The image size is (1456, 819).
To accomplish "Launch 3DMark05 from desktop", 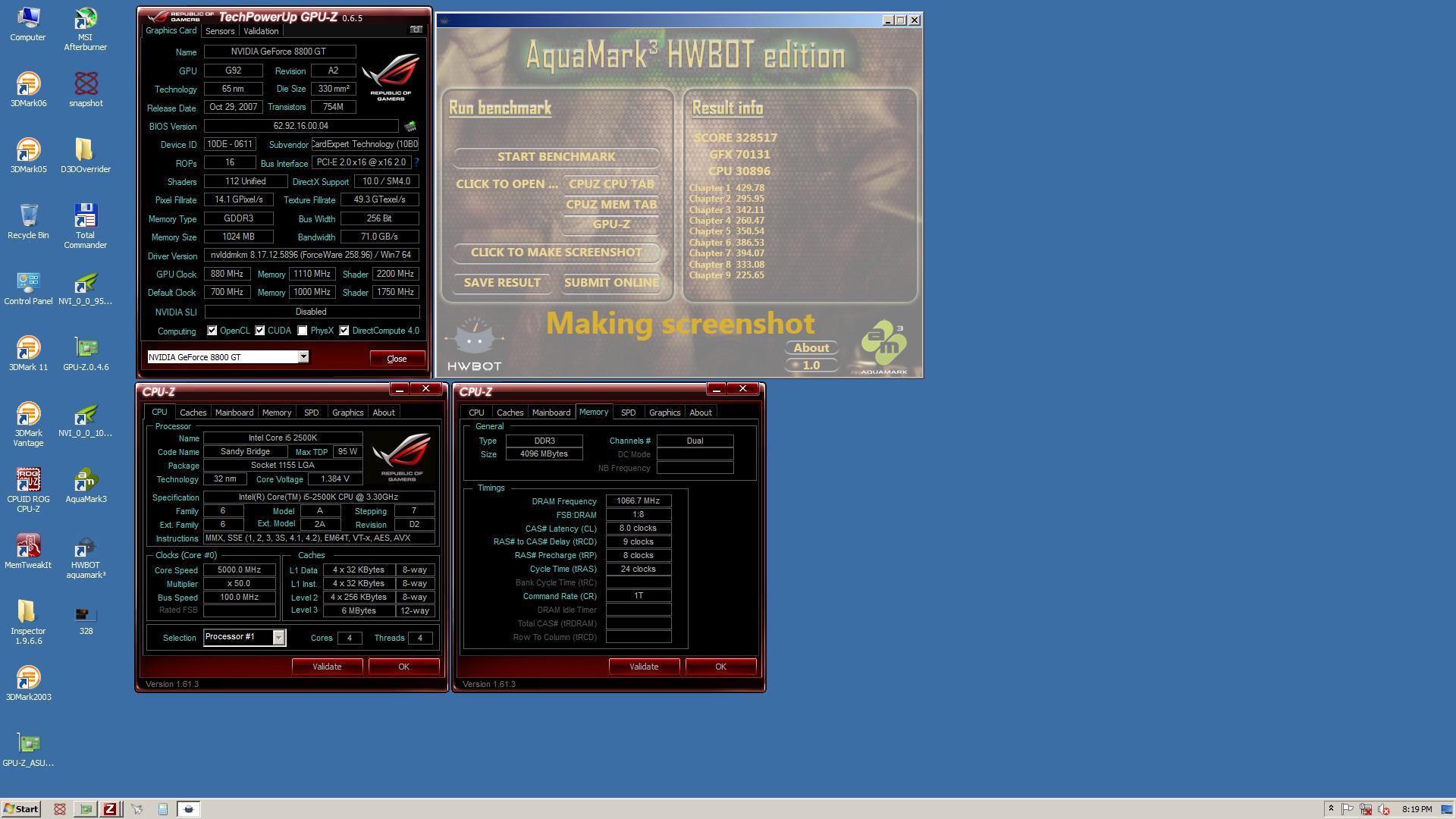I will 28,155.
